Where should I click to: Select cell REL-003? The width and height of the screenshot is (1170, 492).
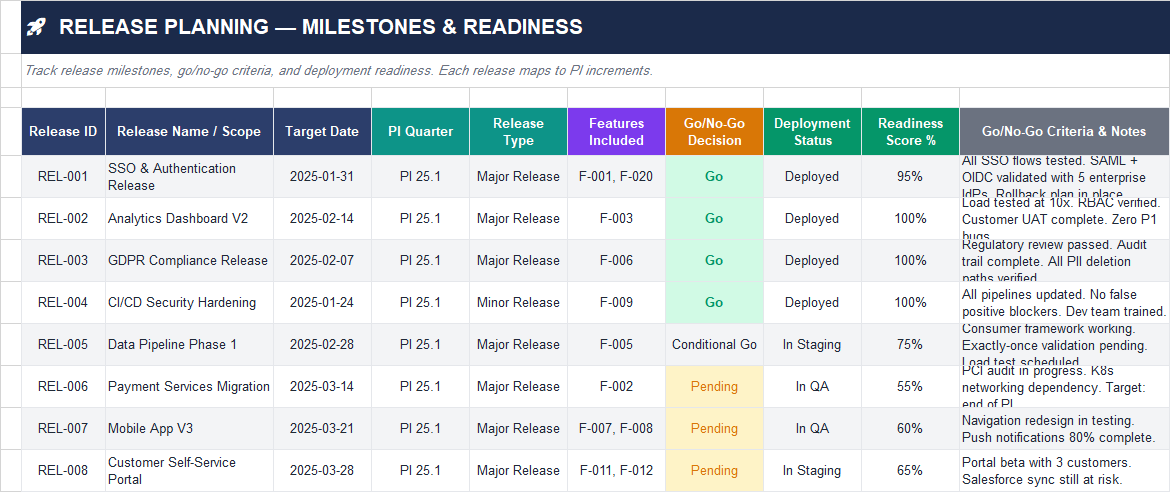[63, 261]
